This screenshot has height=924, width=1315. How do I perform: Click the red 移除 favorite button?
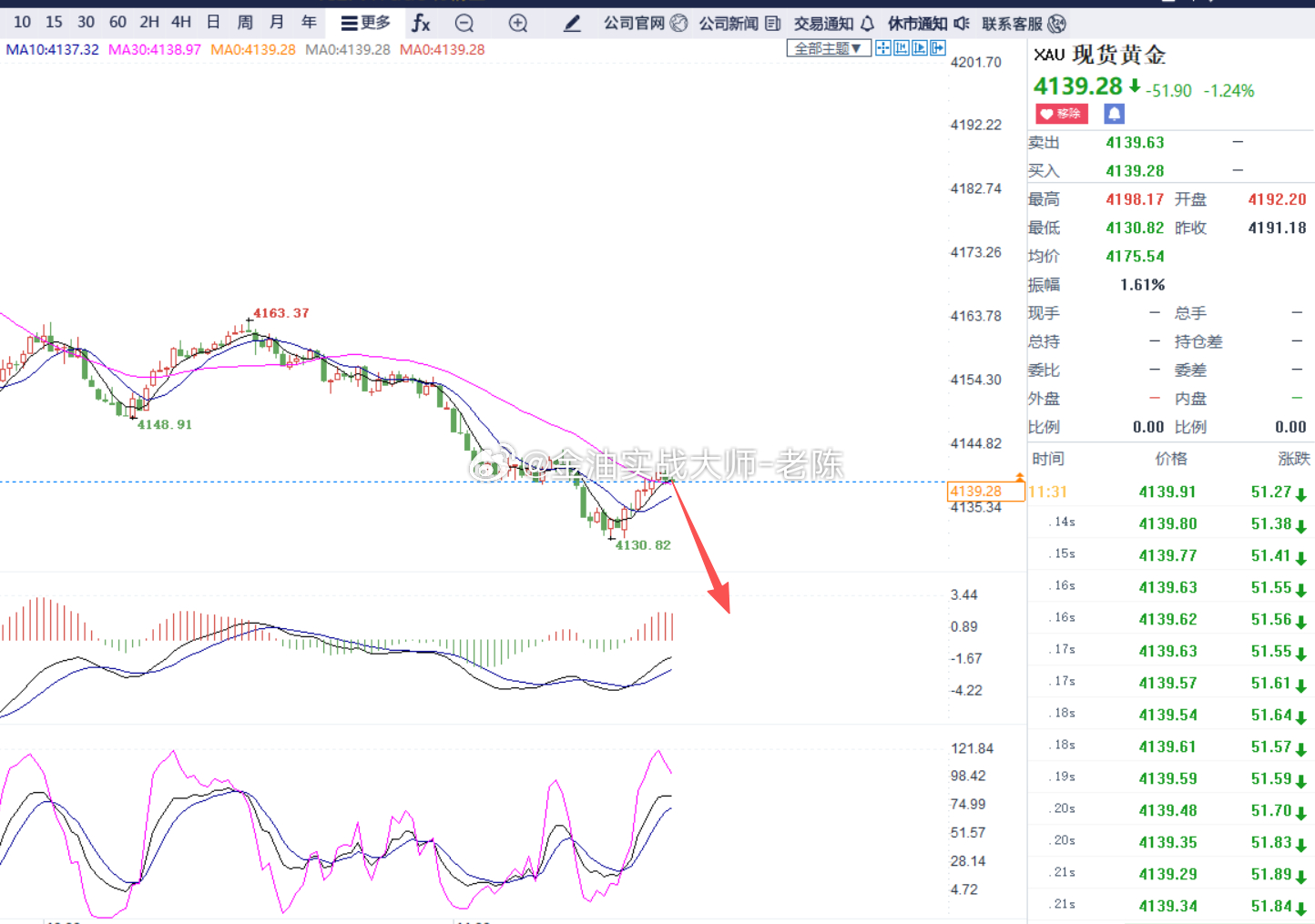1061,114
